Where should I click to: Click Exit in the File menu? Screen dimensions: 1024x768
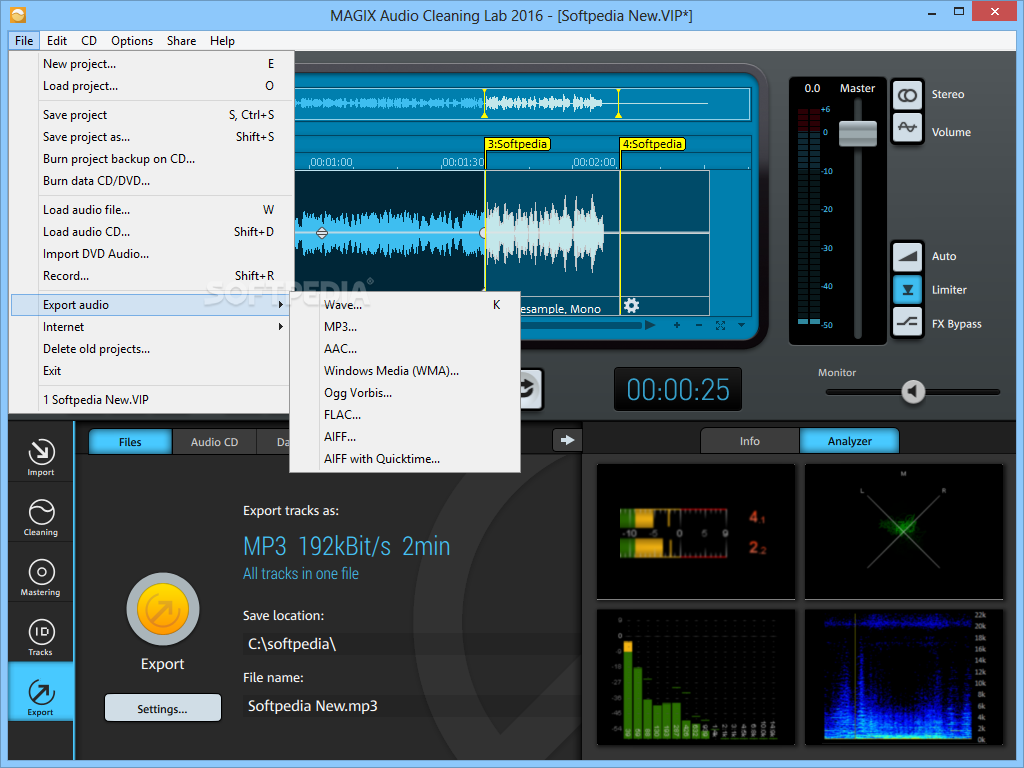click(x=152, y=371)
